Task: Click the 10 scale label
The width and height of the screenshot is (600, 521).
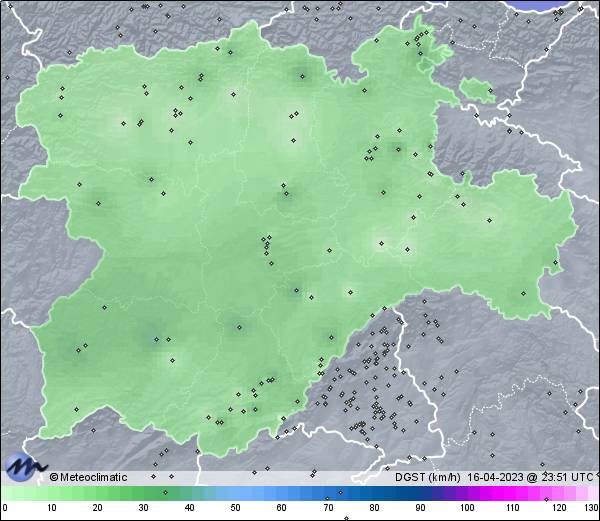Action: (52, 508)
